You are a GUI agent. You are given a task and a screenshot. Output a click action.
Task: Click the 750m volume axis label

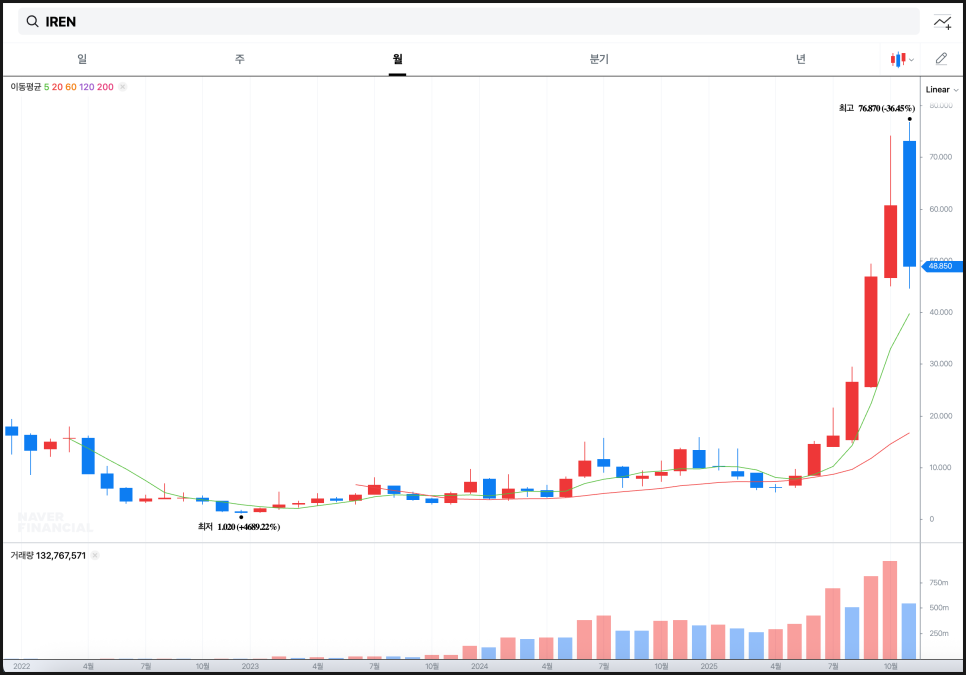click(x=939, y=583)
